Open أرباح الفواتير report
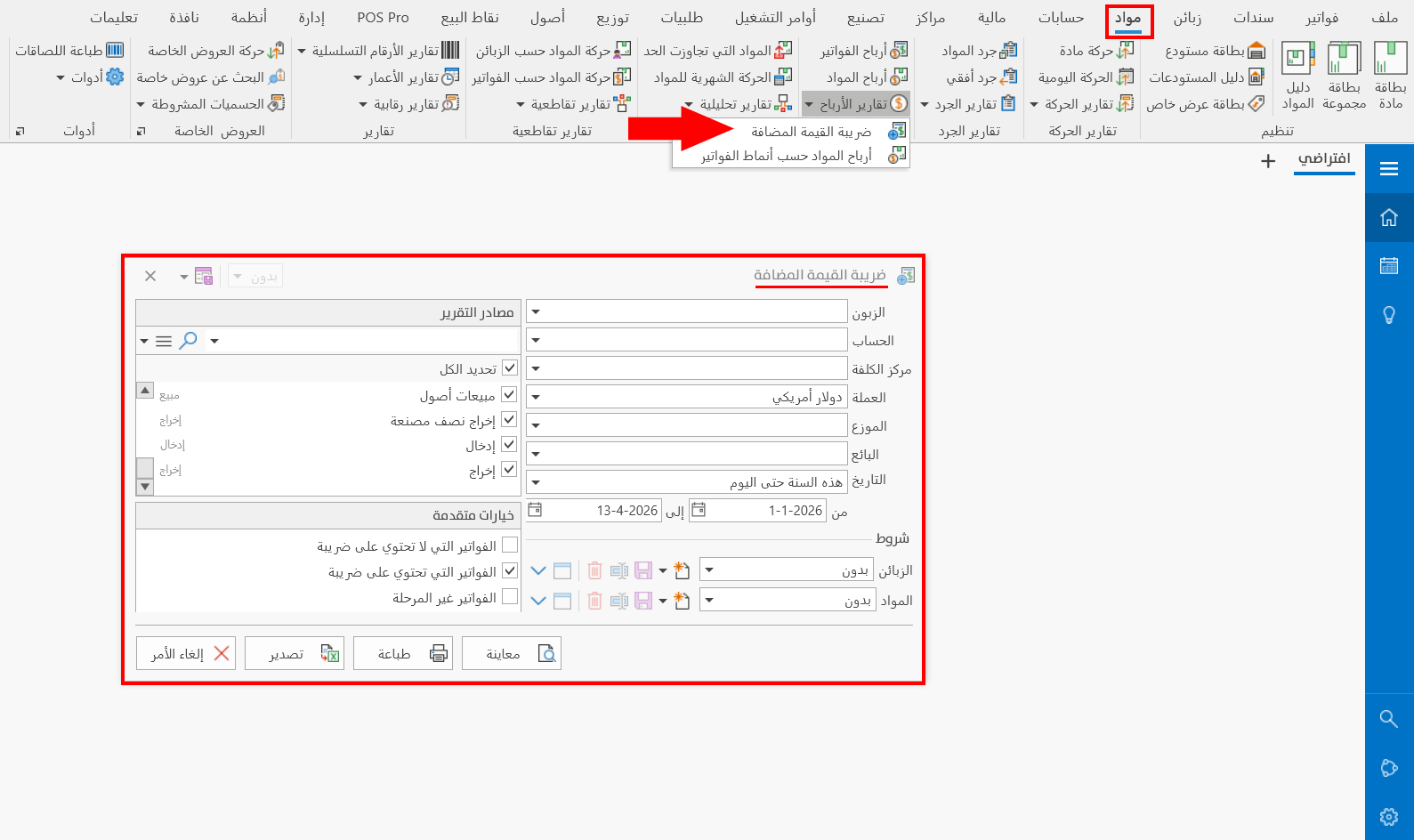This screenshot has width=1414, height=840. click(x=864, y=51)
